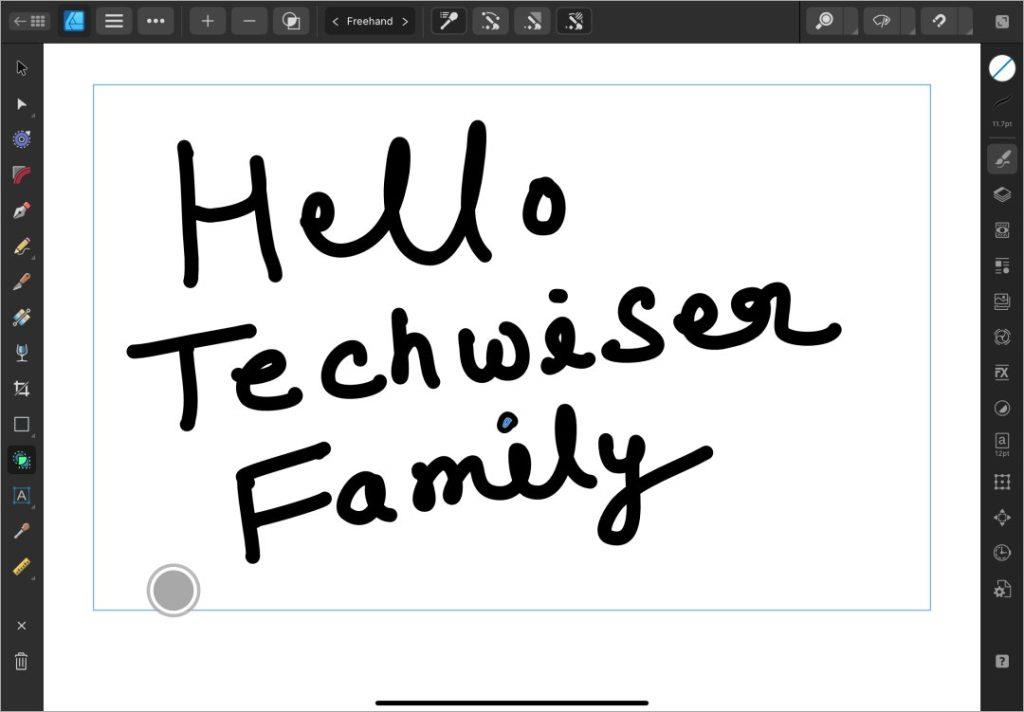The height and width of the screenshot is (712, 1024).
Task: Open the three-ring Symbols studio icon
Action: pyautogui.click(x=1002, y=337)
